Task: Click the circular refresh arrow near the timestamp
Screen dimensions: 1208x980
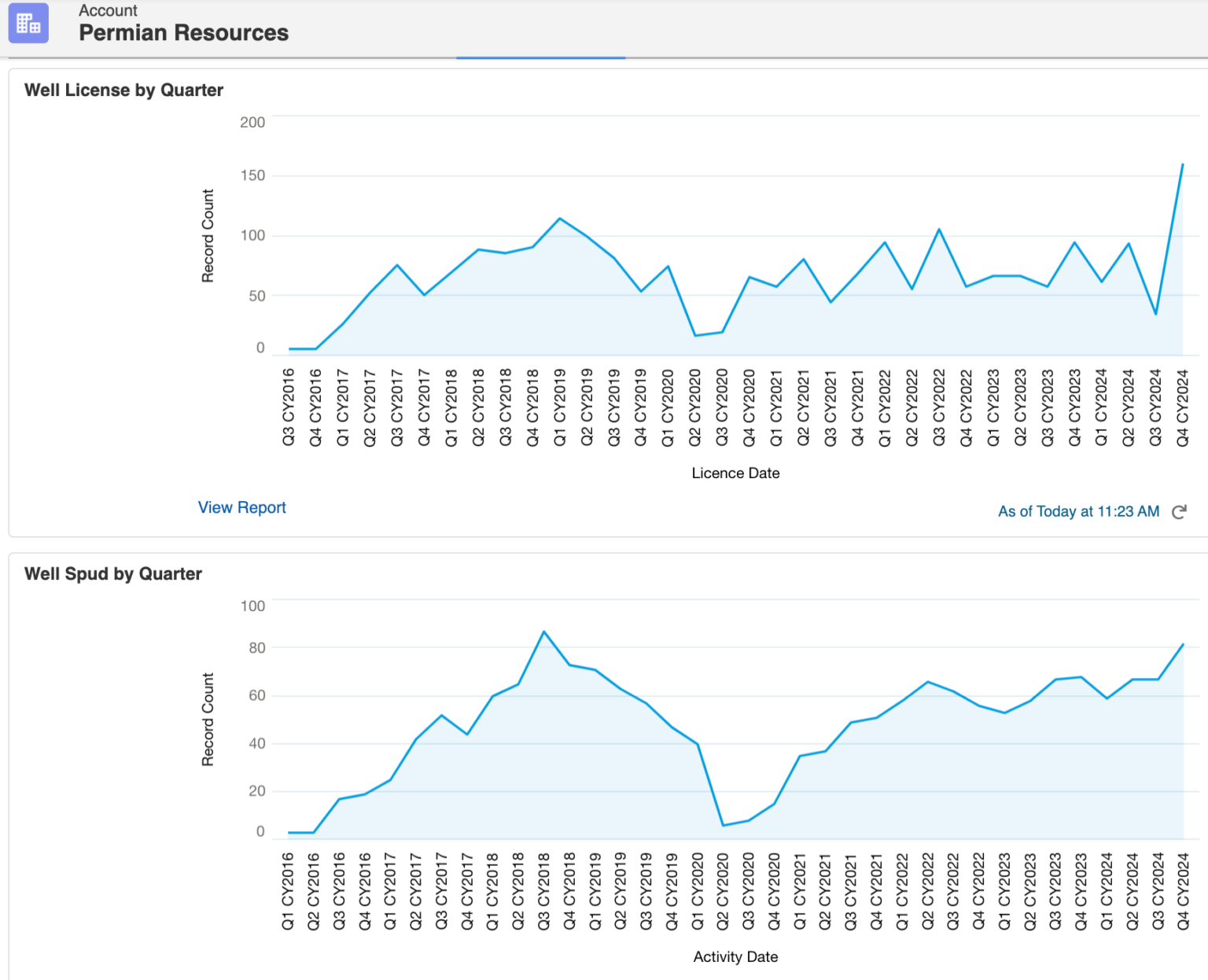Action: tap(1179, 511)
